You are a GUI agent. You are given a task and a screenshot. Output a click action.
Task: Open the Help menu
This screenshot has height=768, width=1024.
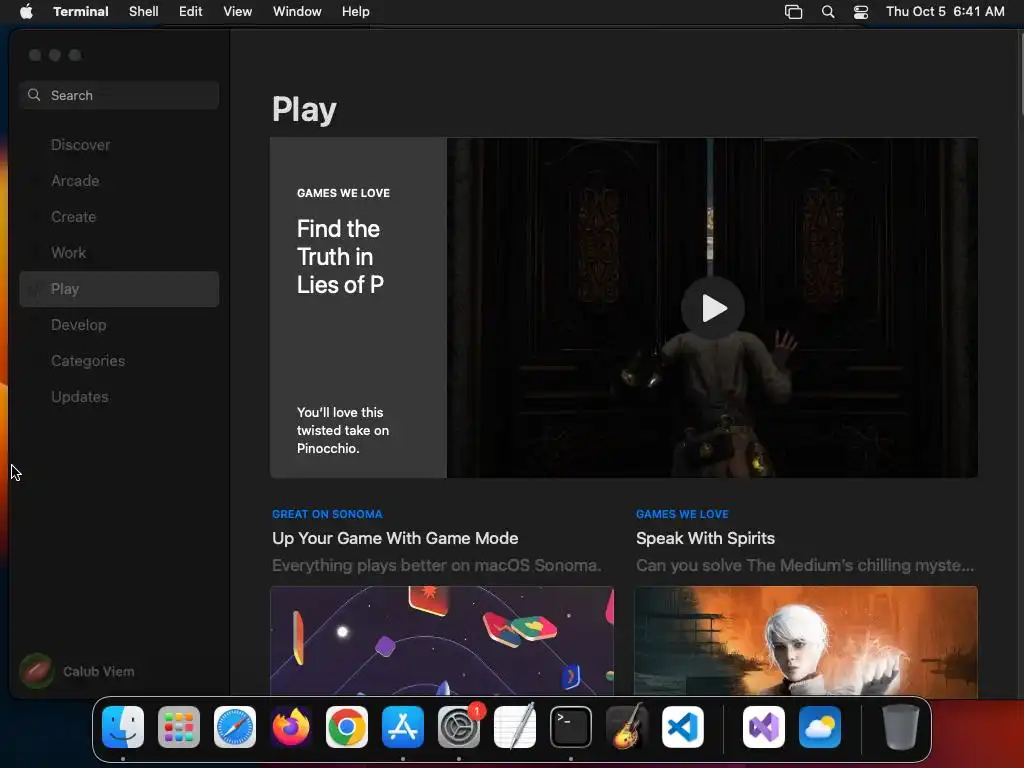356,12
